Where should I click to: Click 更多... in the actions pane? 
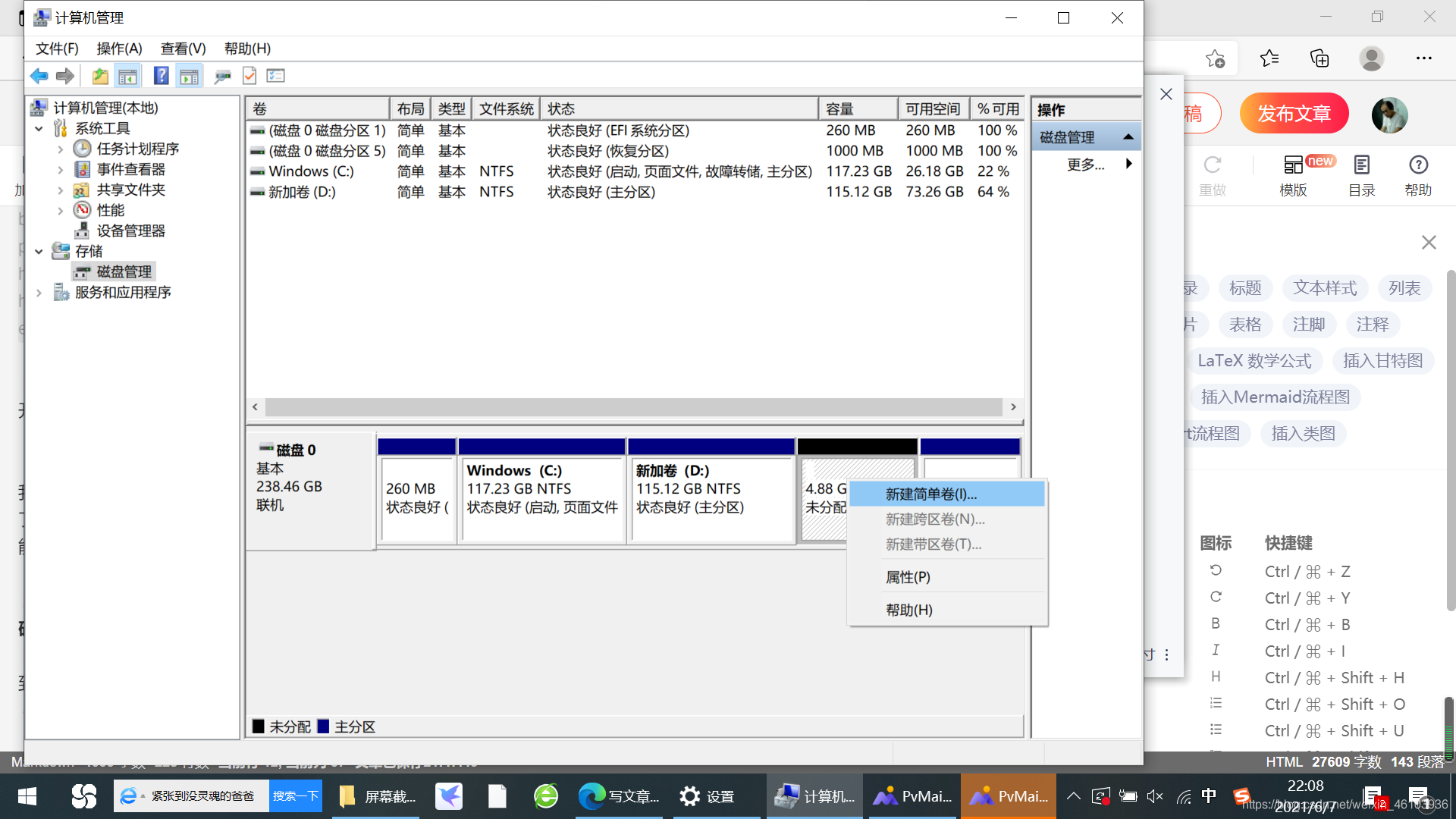(1085, 165)
